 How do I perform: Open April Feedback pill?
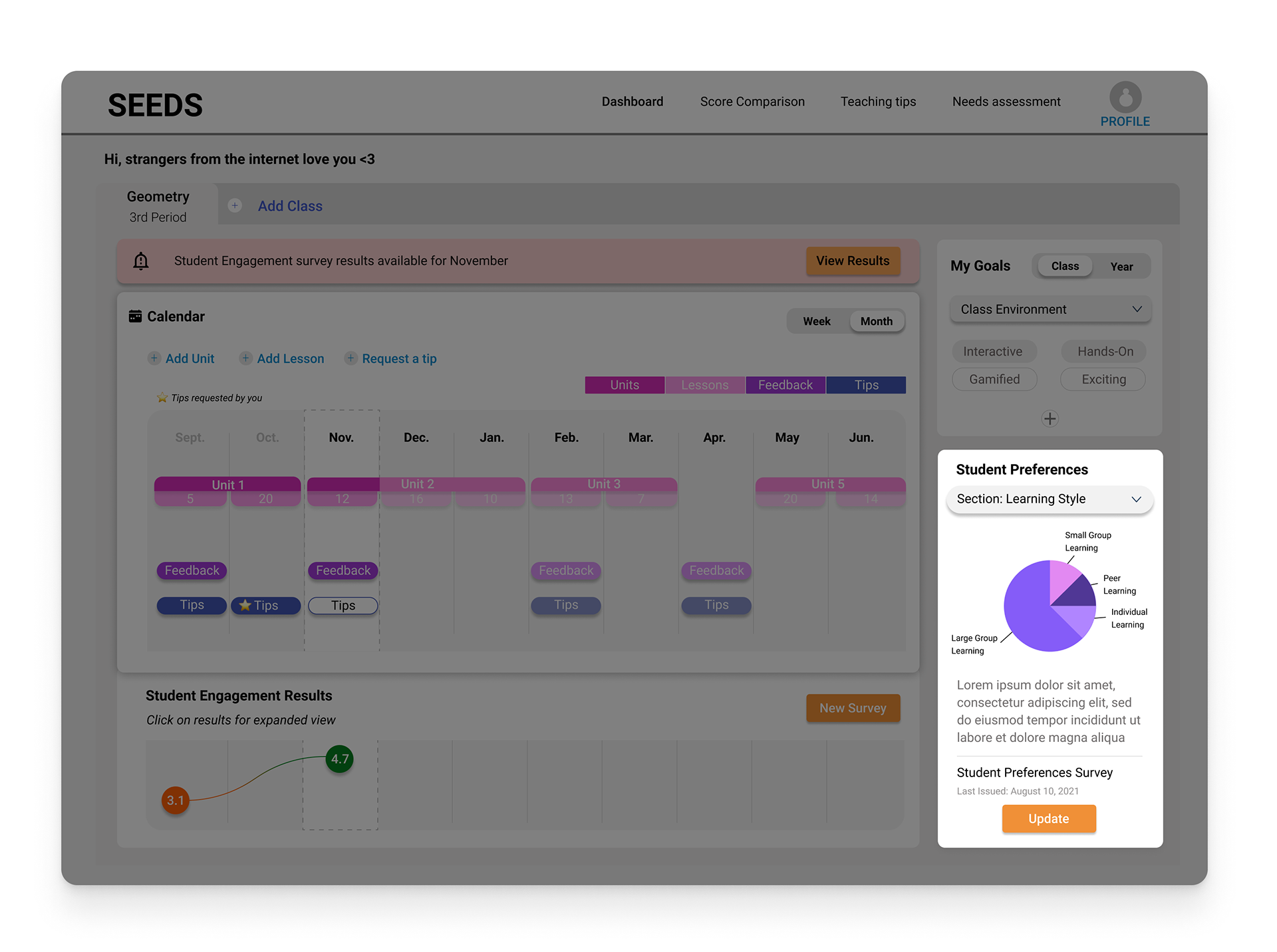716,570
